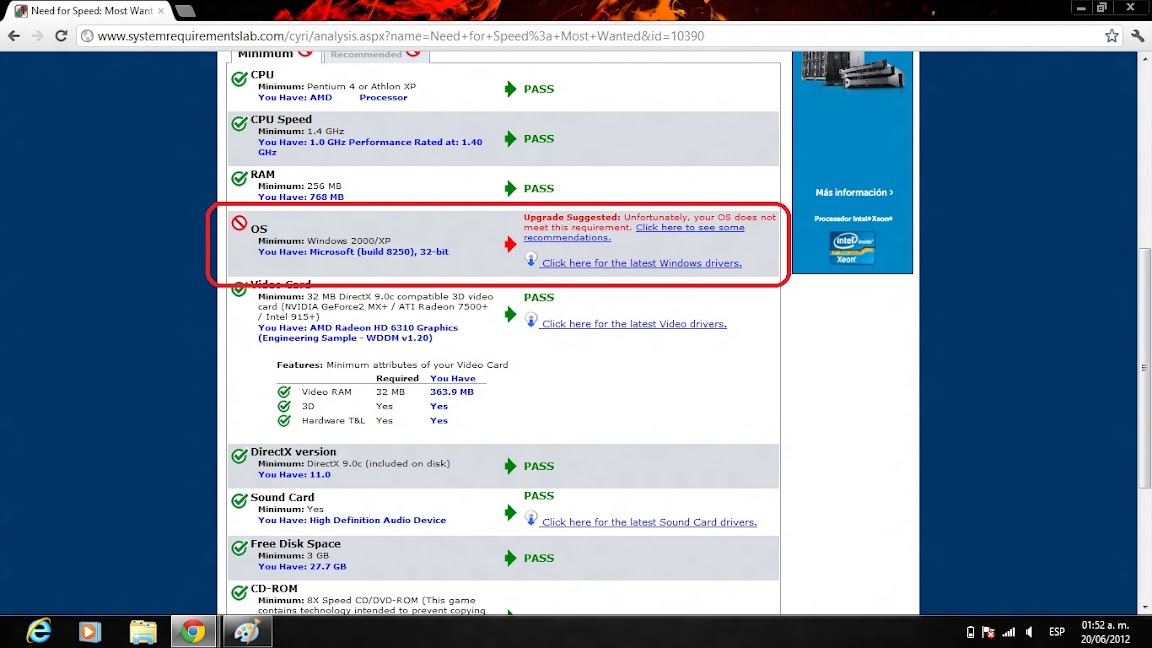
Task: Click the Video RAM feature check icon
Action: tap(284, 392)
